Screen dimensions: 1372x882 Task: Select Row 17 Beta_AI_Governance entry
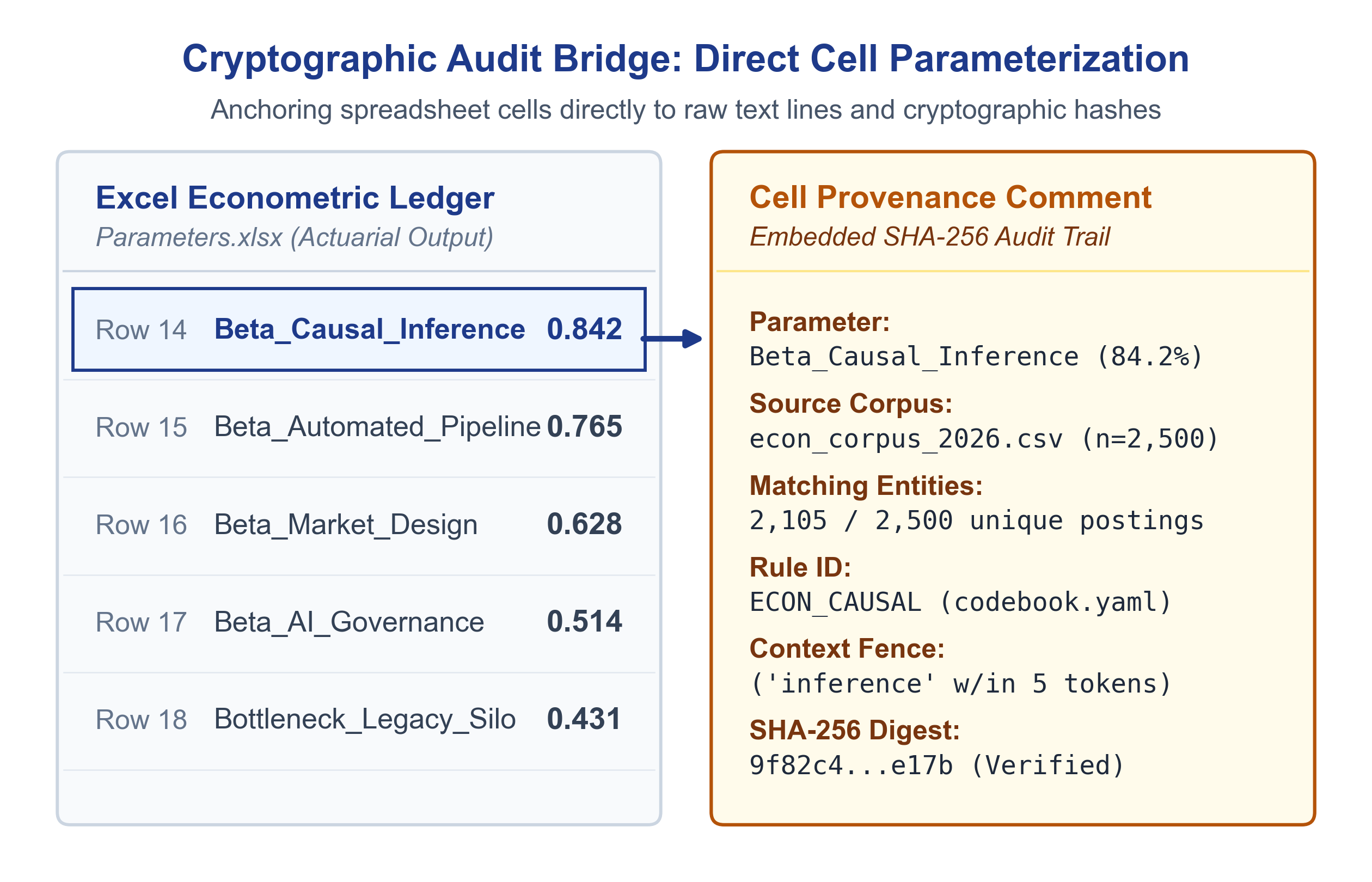(x=359, y=622)
